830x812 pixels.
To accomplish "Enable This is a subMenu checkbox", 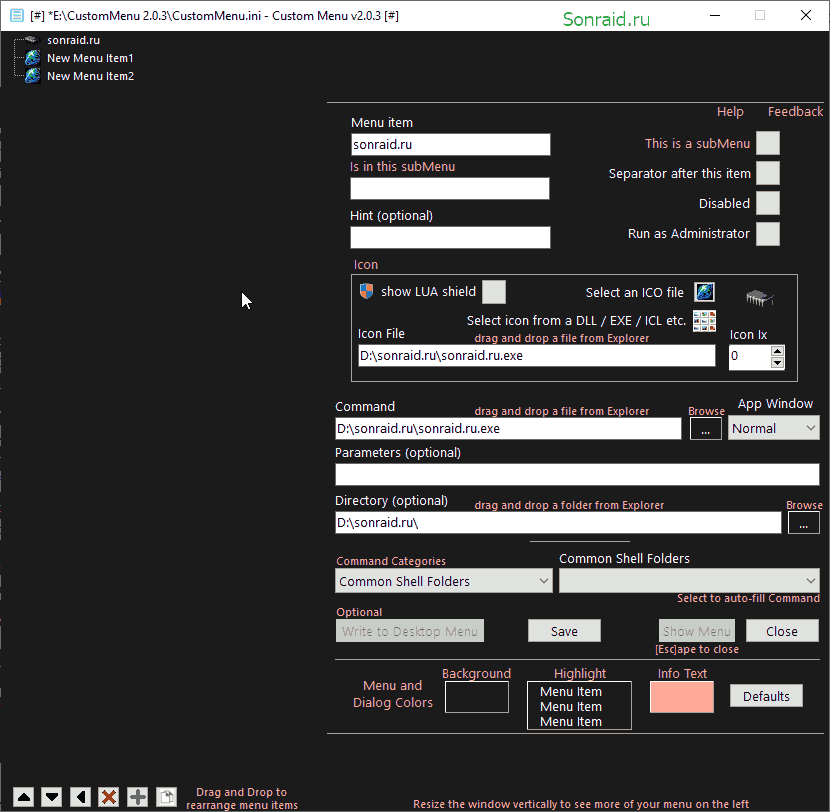I will click(x=768, y=143).
